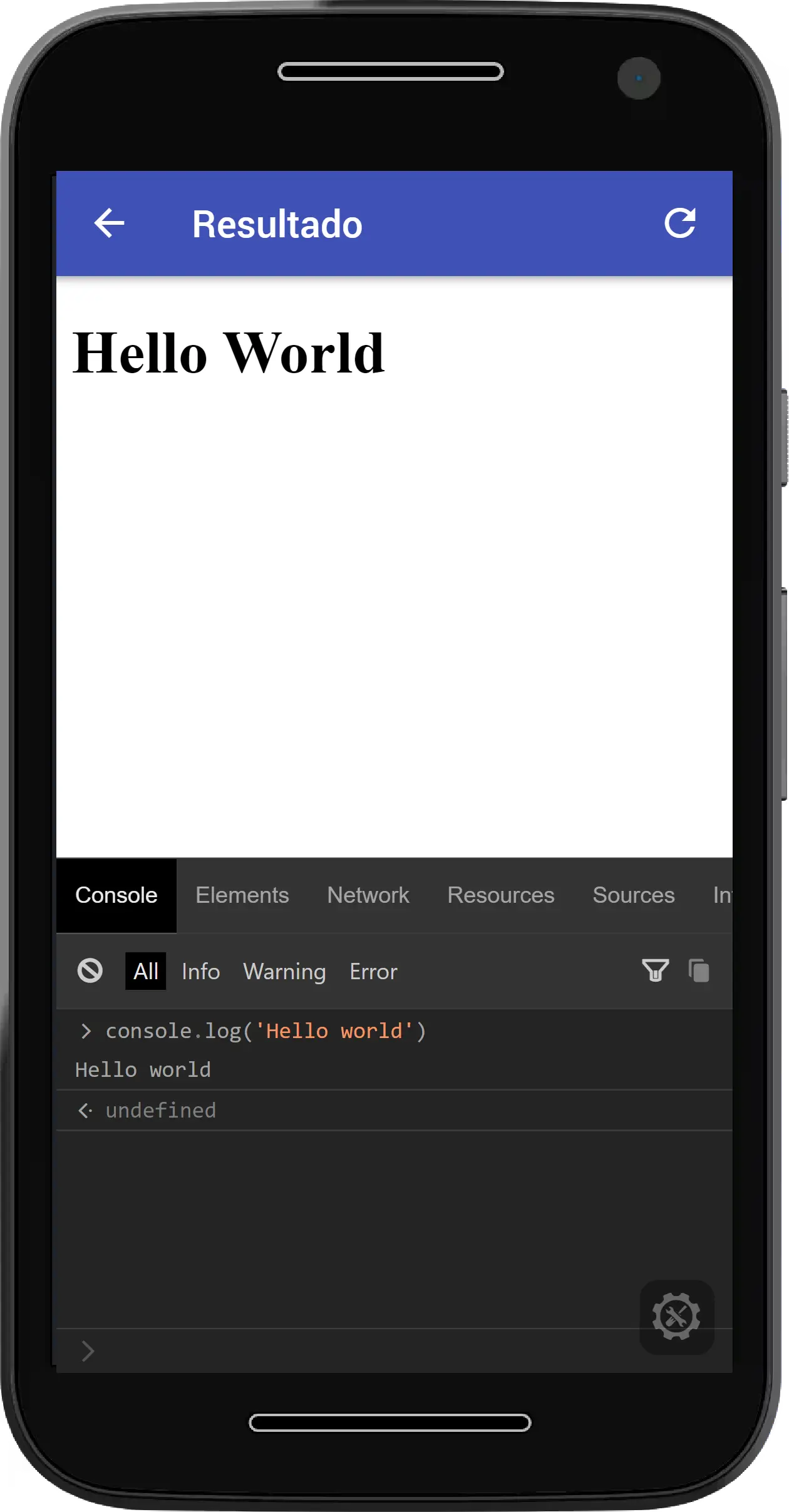789x1512 pixels.
Task: Switch to the Elements tab
Action: pyautogui.click(x=242, y=895)
